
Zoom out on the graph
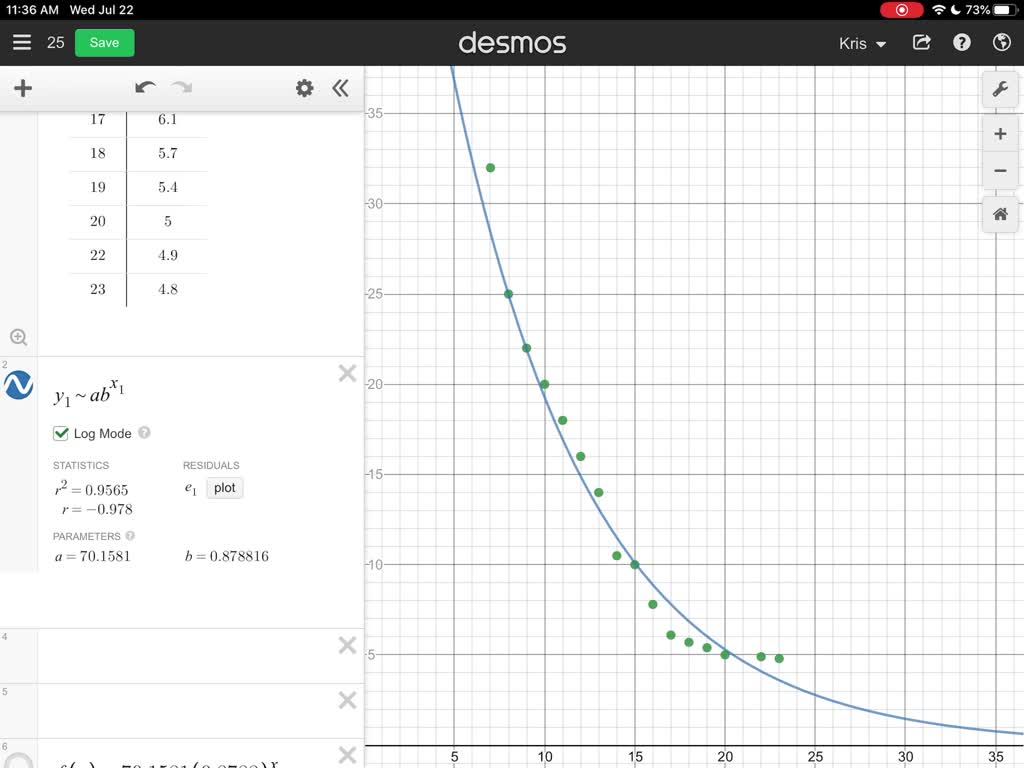pos(999,171)
